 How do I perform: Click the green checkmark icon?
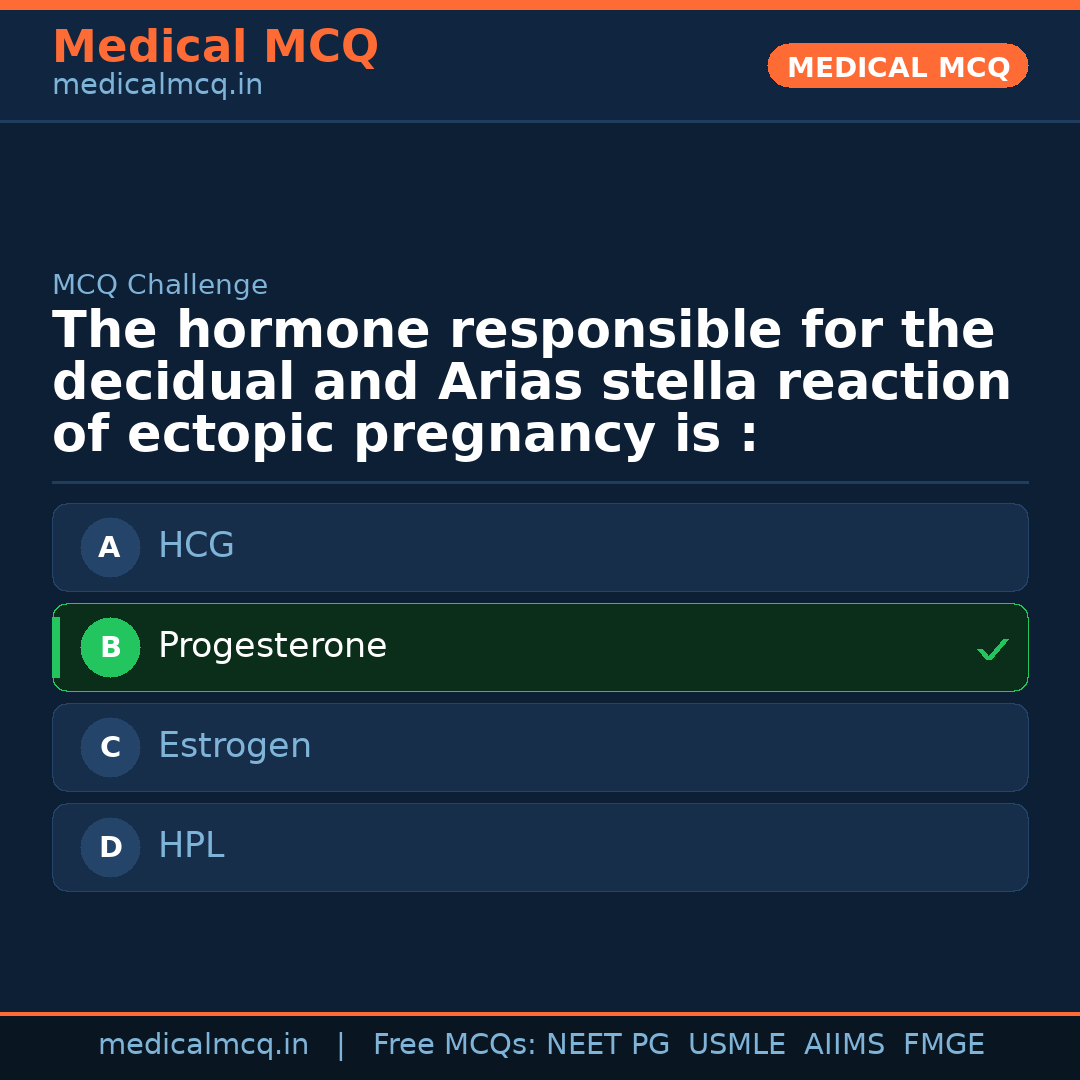click(x=992, y=650)
